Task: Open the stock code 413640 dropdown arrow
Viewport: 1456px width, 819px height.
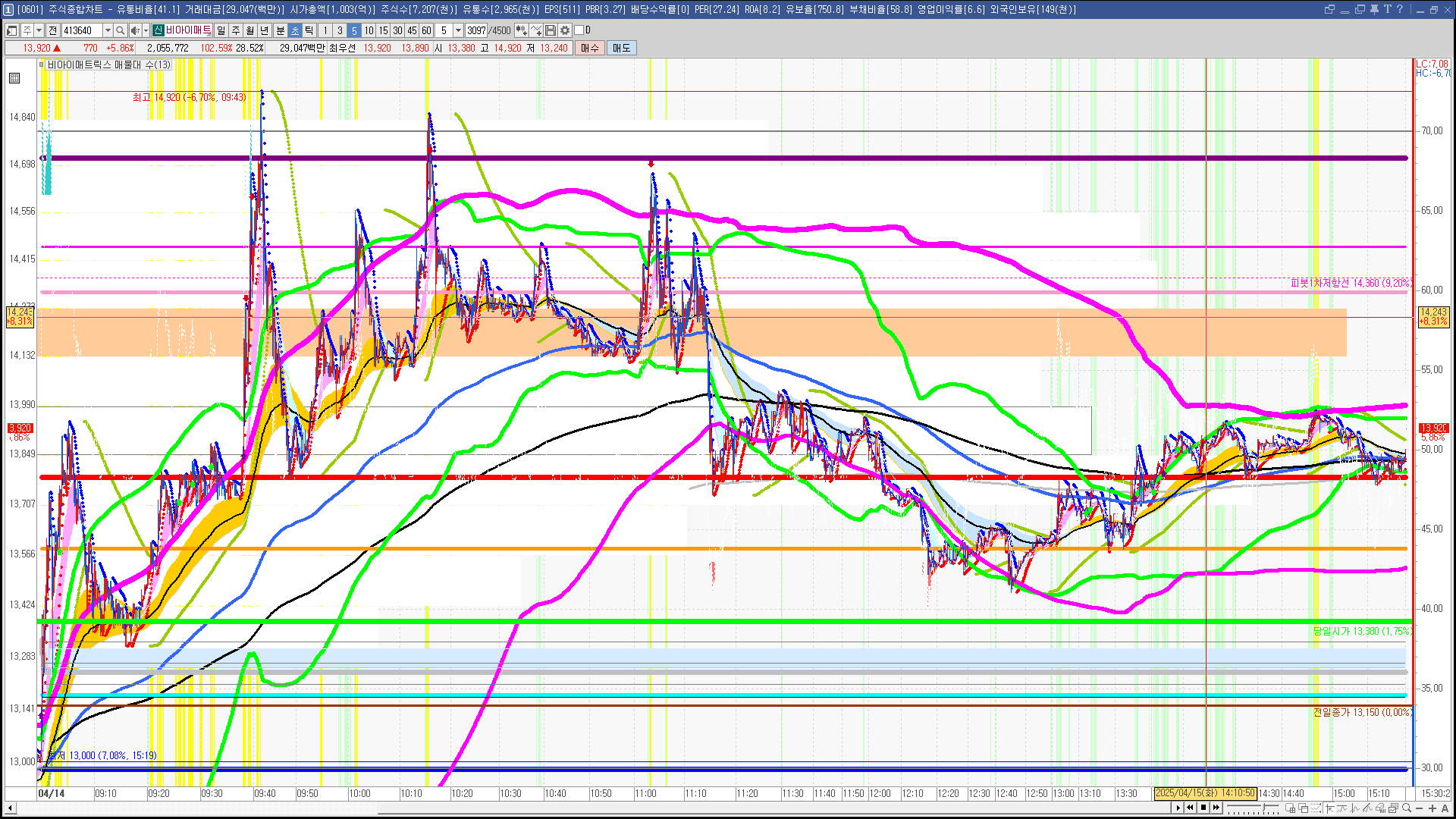Action: click(x=108, y=30)
